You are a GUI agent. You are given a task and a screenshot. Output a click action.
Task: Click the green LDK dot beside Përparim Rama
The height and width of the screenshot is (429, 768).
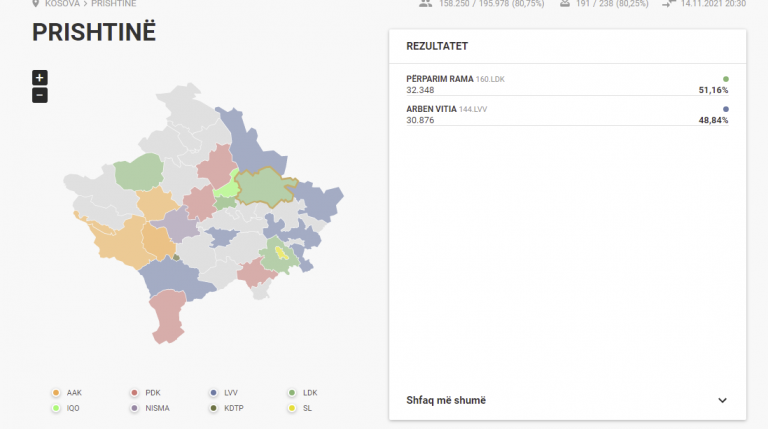pos(726,79)
